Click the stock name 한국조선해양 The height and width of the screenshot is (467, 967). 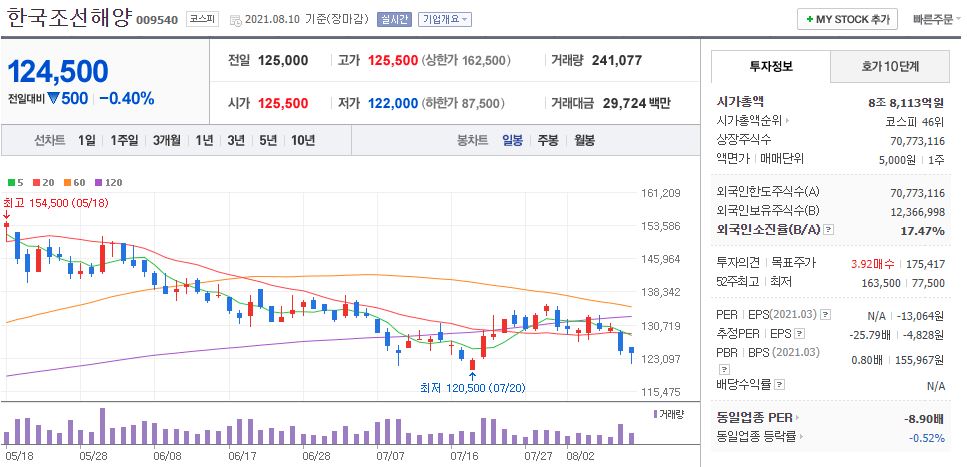pos(69,17)
